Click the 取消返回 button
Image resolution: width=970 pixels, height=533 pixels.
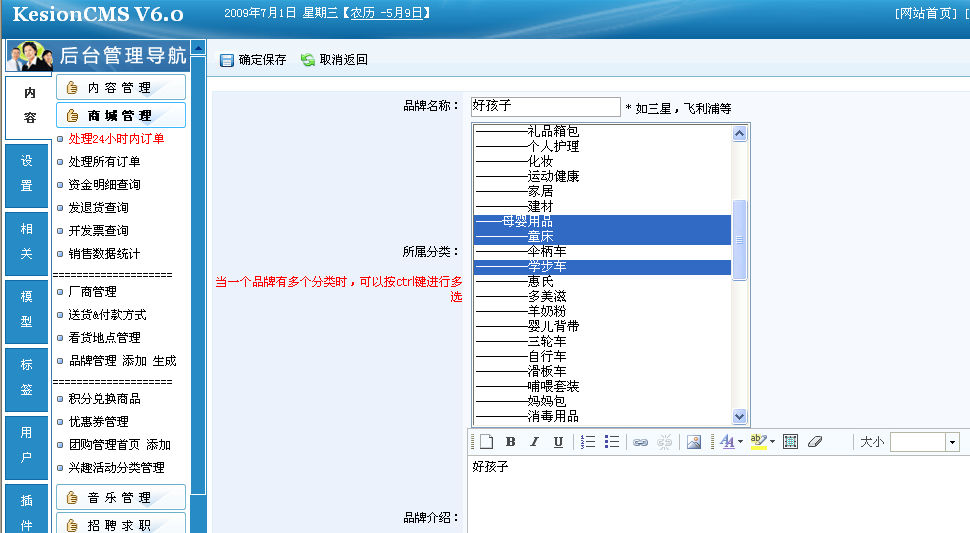pos(334,59)
